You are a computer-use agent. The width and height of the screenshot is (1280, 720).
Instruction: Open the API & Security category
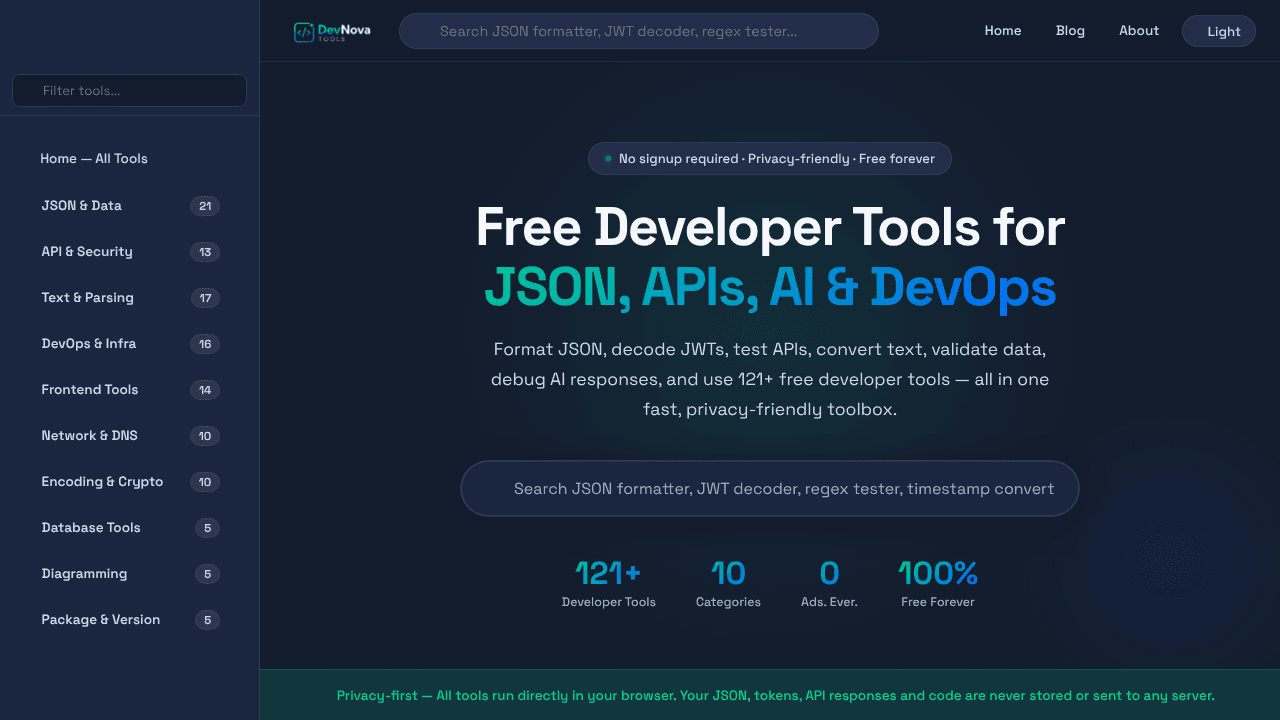130,252
